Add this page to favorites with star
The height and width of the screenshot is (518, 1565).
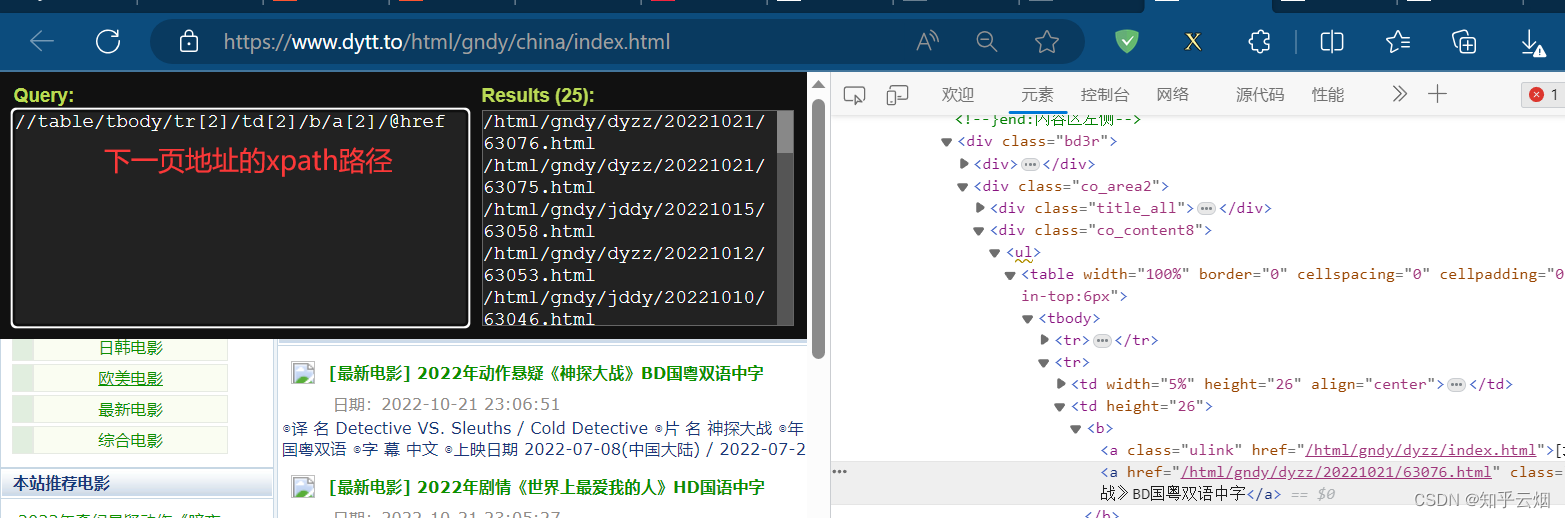(1047, 41)
